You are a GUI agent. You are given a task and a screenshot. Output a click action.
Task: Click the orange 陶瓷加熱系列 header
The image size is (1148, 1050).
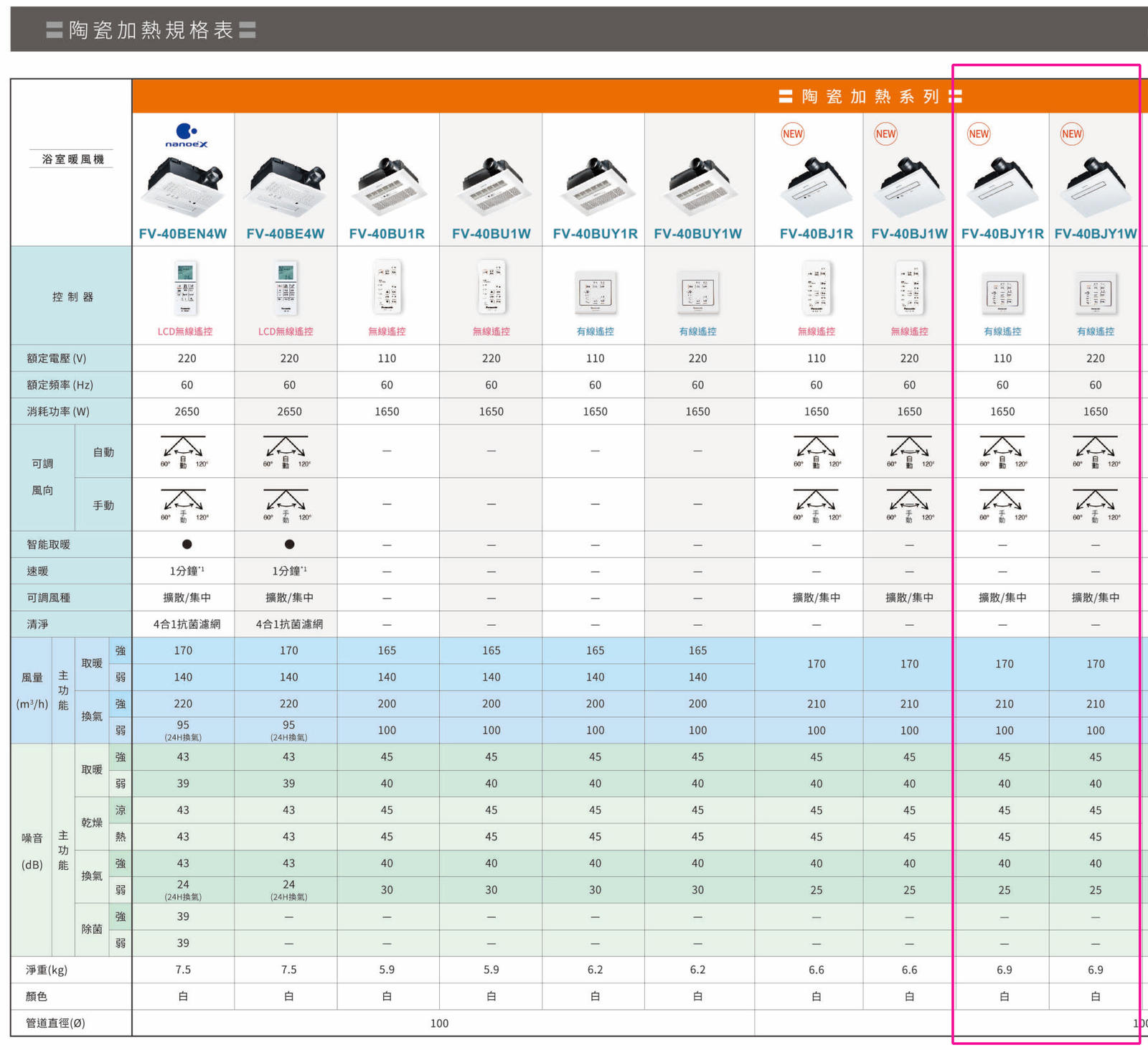[x=870, y=96]
